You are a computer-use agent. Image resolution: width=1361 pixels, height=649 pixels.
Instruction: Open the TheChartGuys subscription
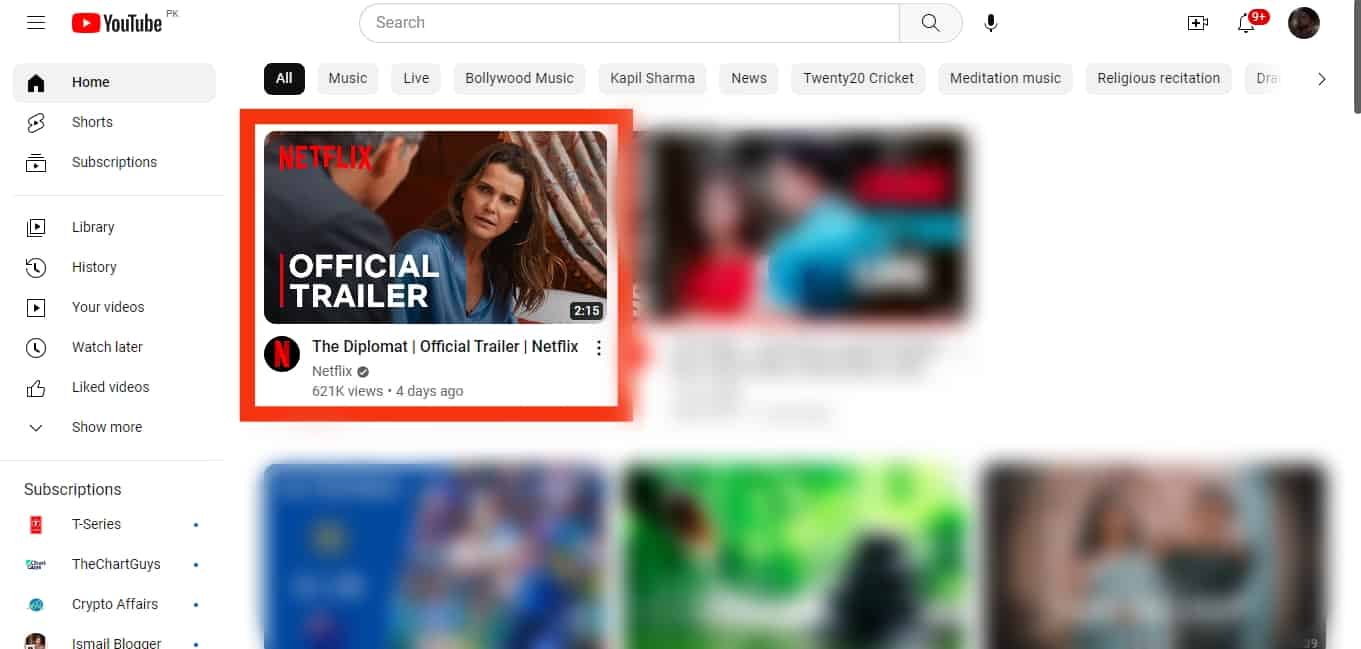(114, 565)
